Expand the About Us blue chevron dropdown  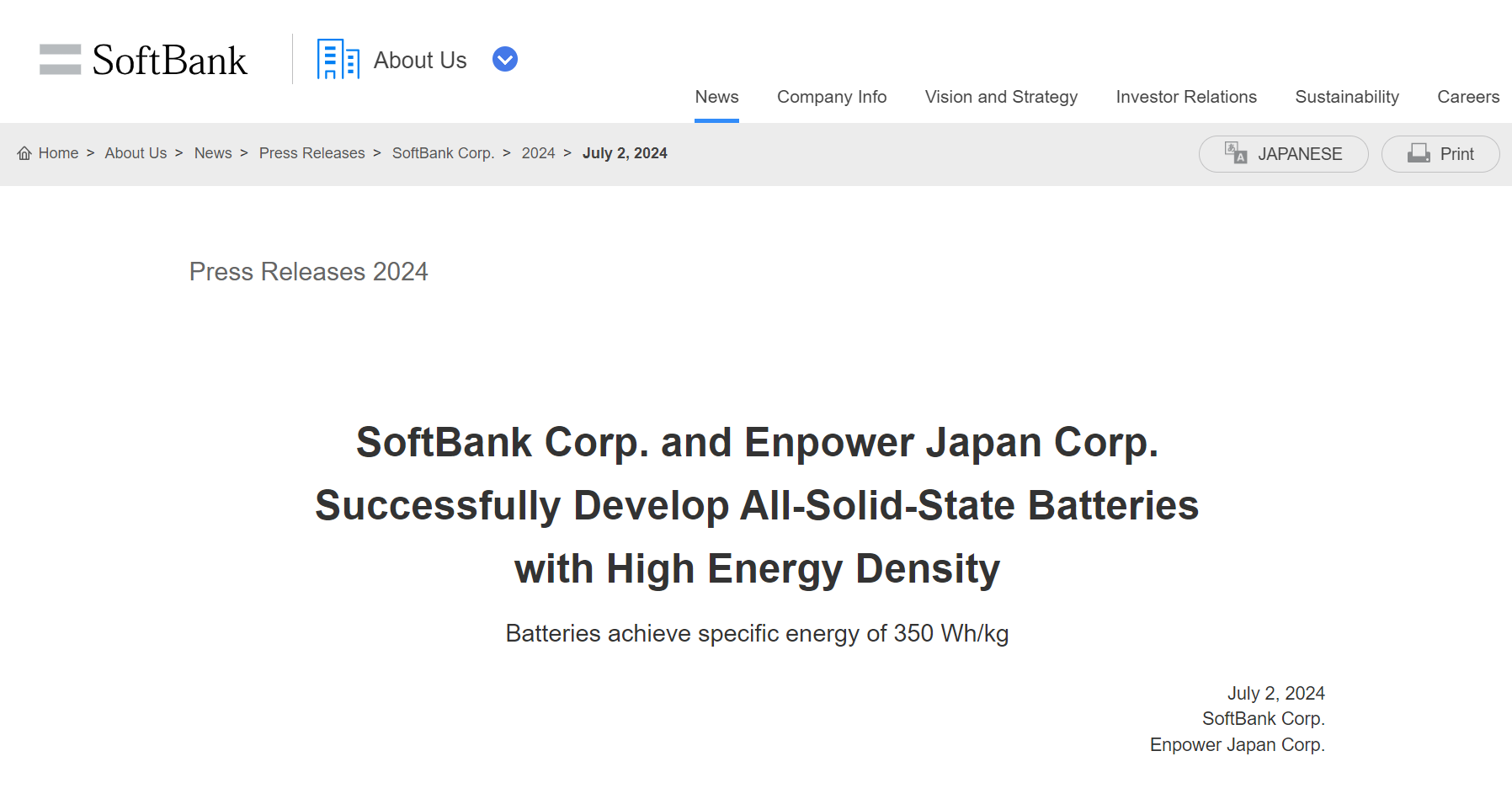(x=505, y=59)
